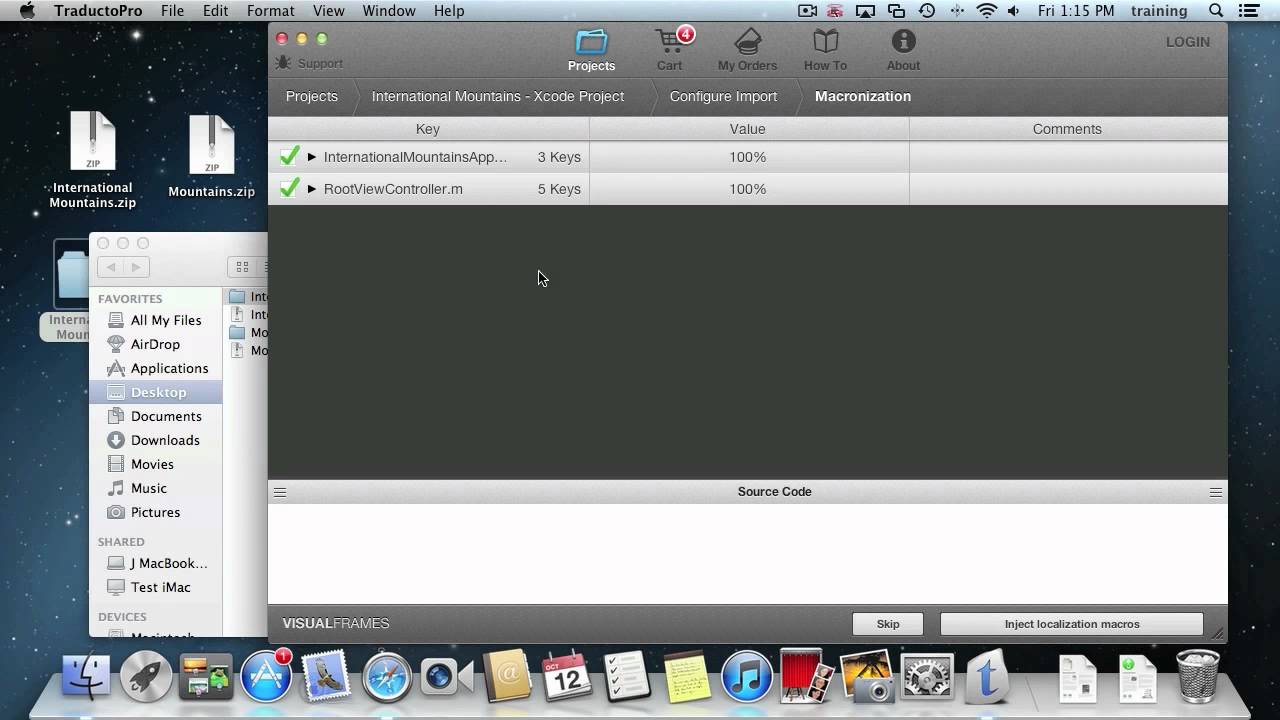Open Photo Booth from the Dock
1280x720 pixels.
(806, 677)
